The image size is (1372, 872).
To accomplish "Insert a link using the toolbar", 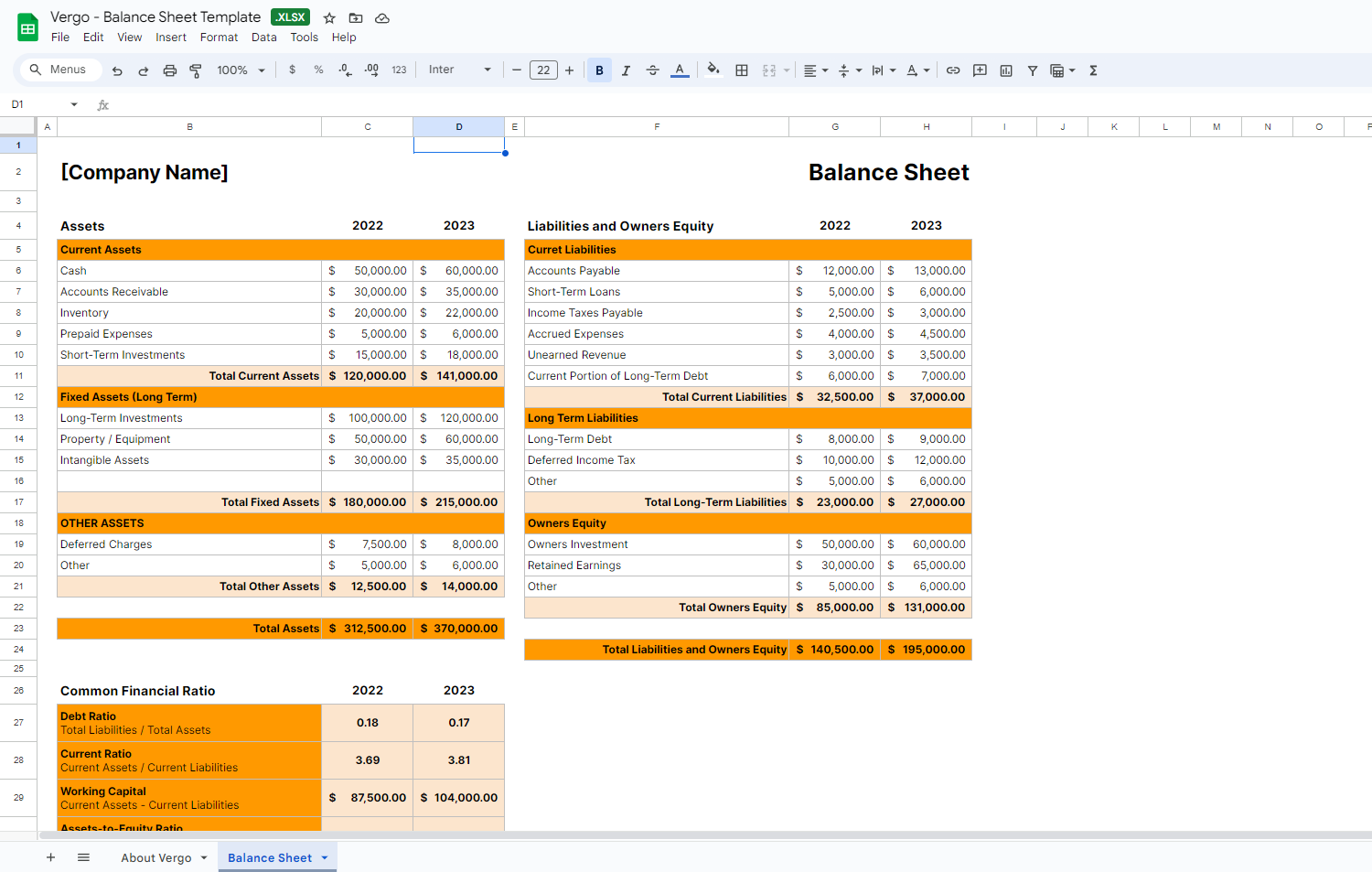I will coord(952,70).
